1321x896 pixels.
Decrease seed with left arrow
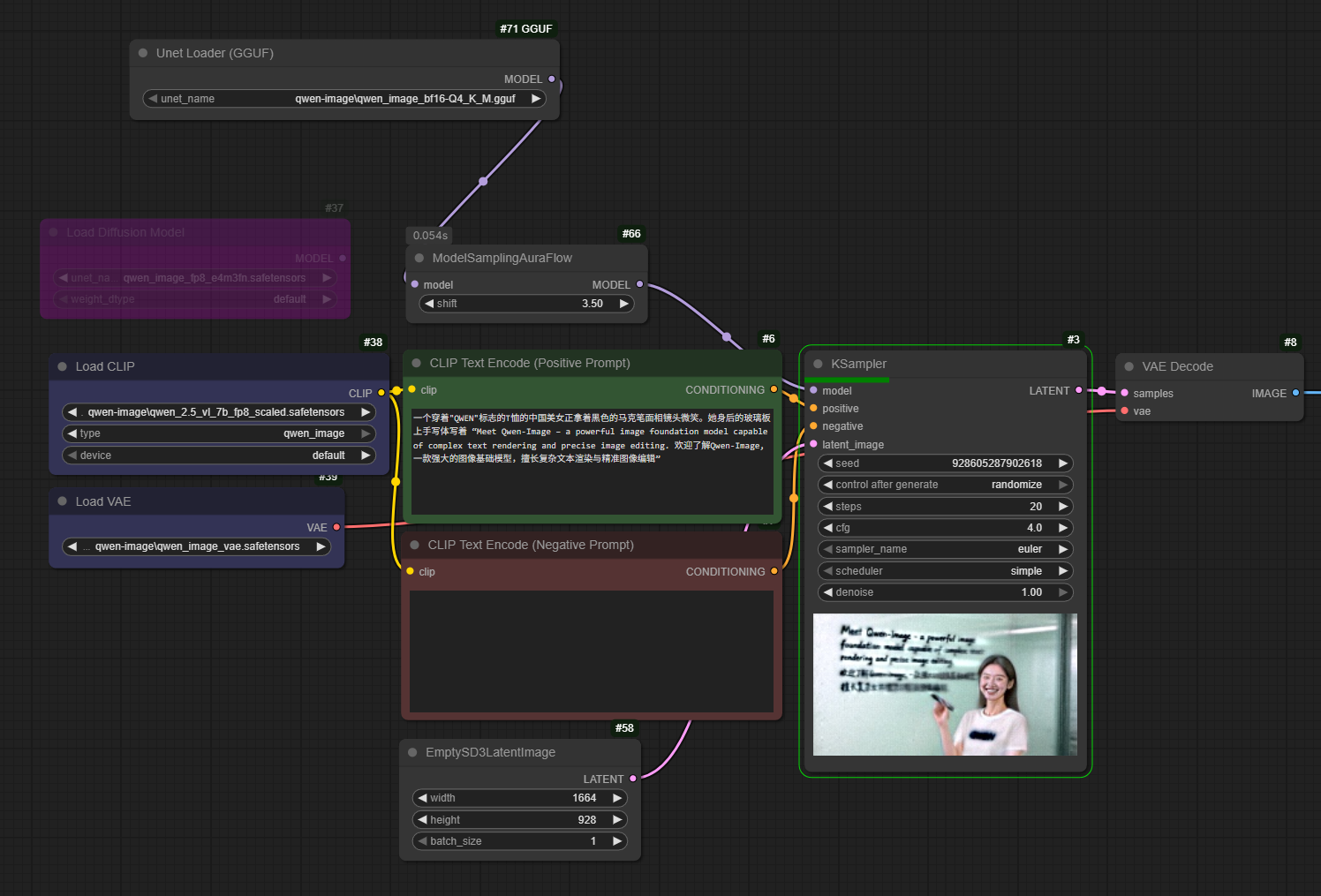(x=828, y=463)
